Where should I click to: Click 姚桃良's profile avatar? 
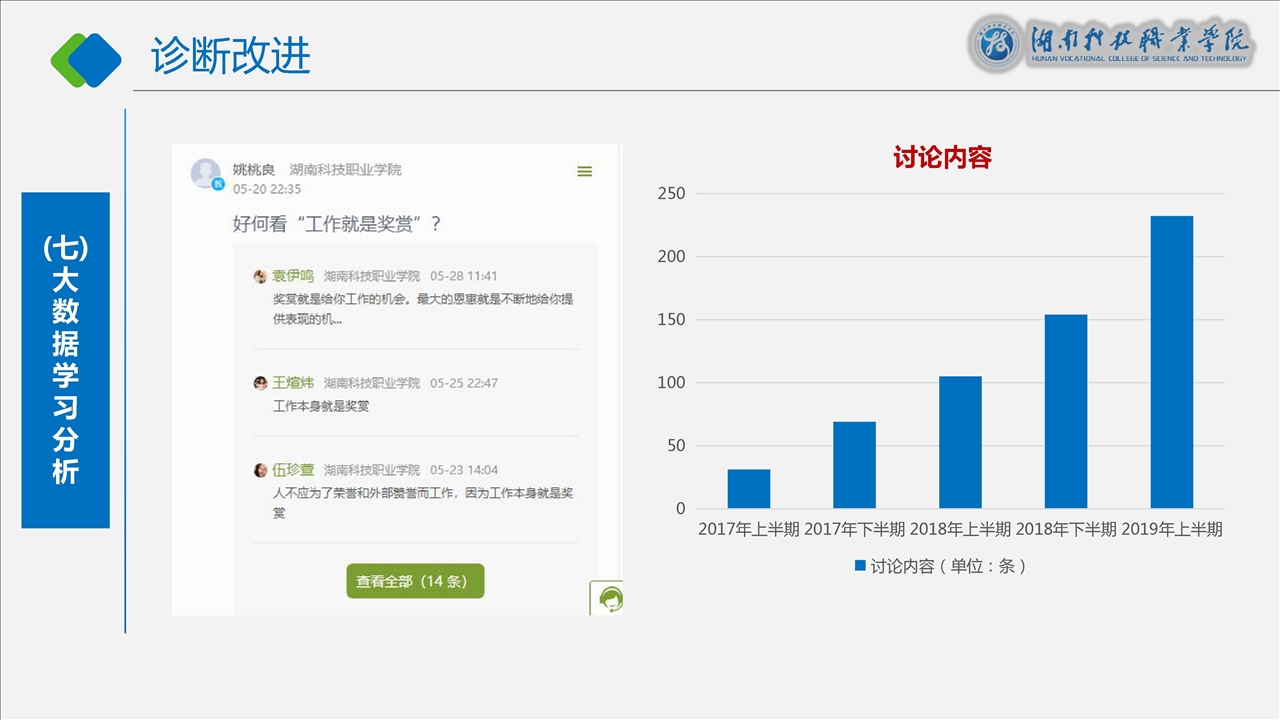click(206, 174)
